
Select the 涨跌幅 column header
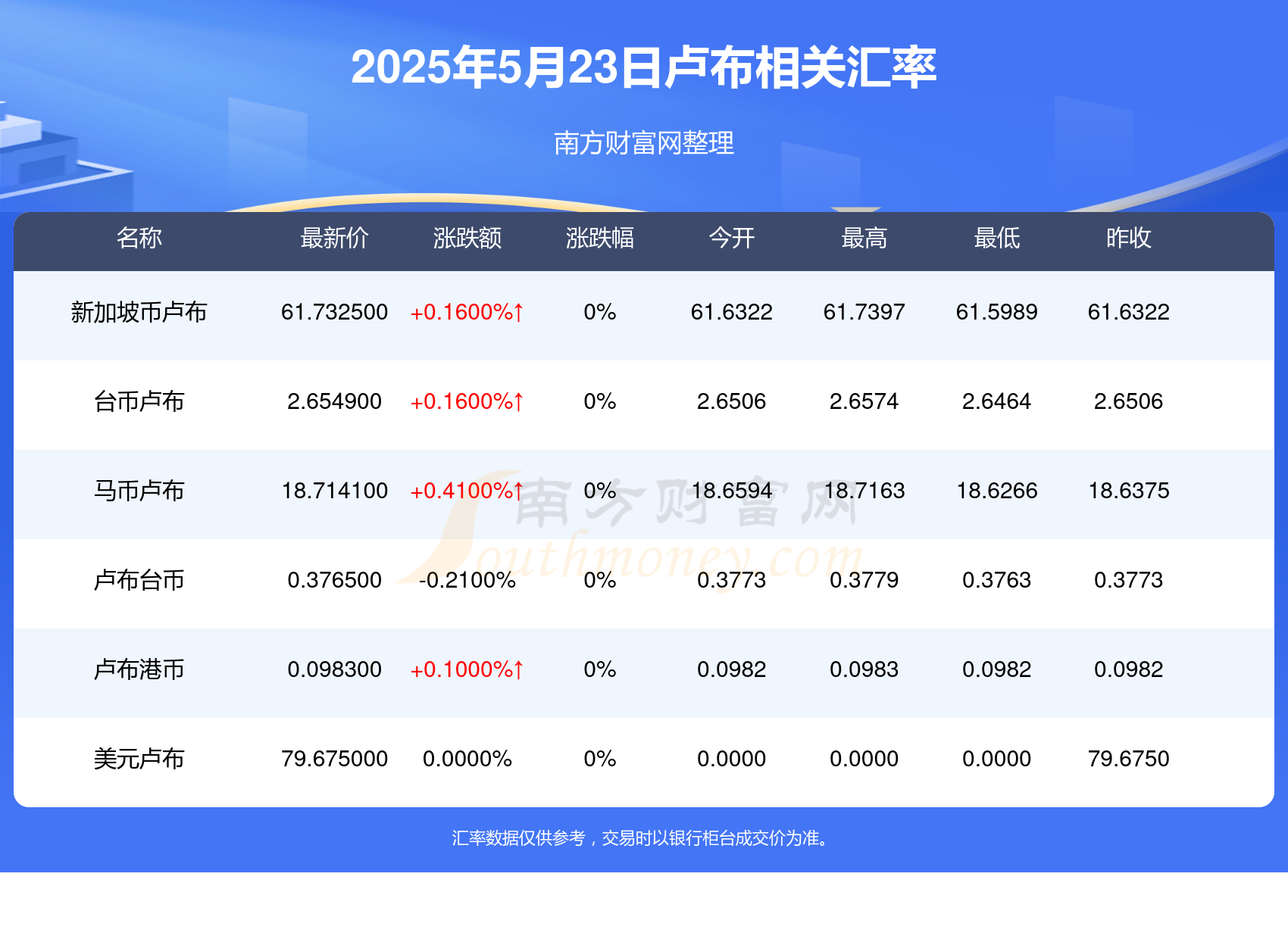600,238
